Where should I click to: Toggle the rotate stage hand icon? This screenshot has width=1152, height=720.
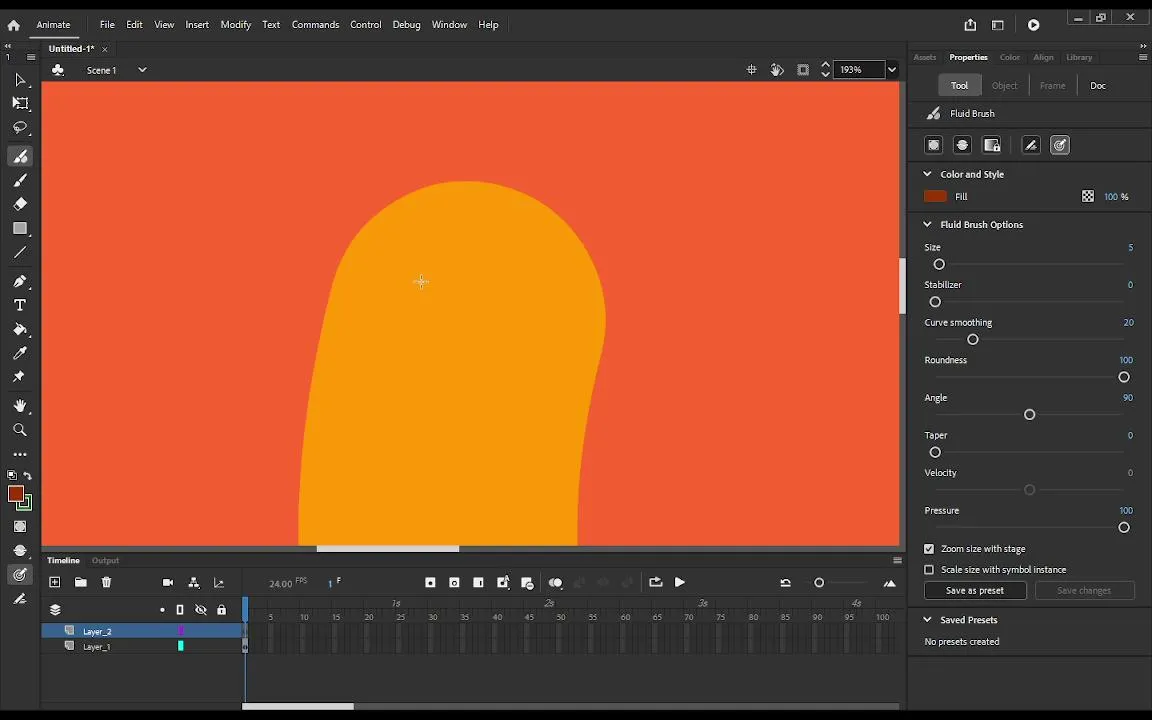777,70
